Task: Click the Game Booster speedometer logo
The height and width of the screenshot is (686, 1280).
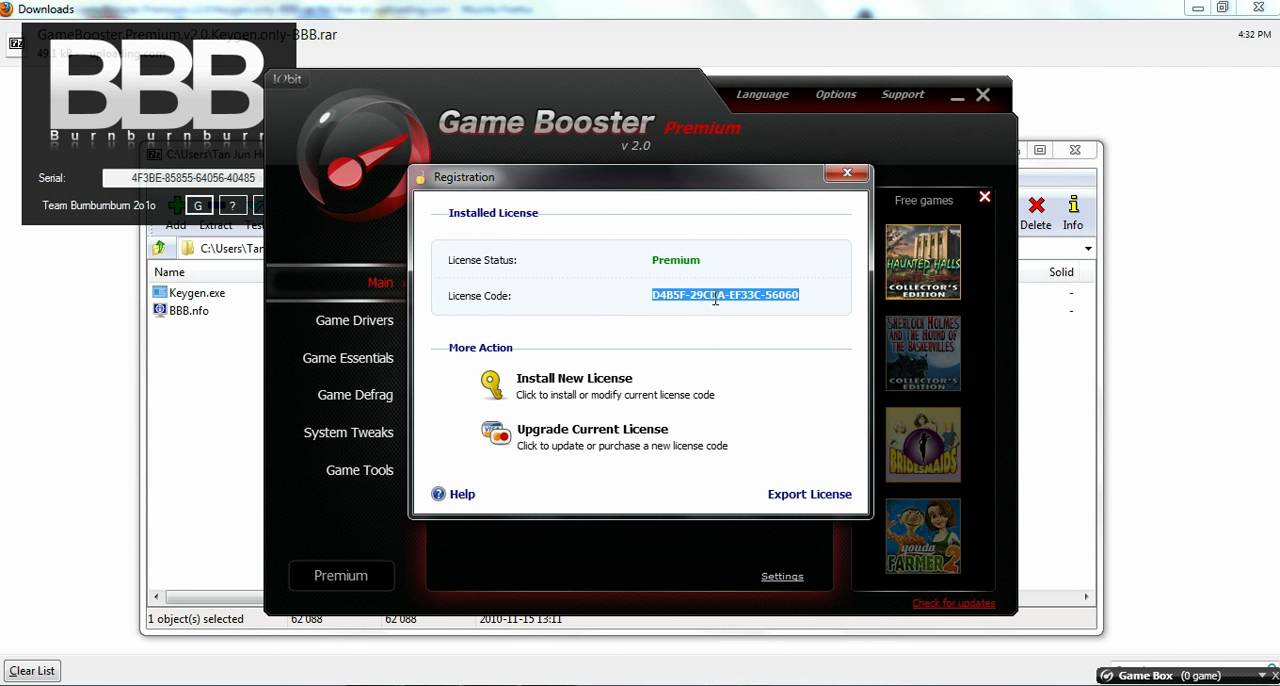Action: click(364, 153)
